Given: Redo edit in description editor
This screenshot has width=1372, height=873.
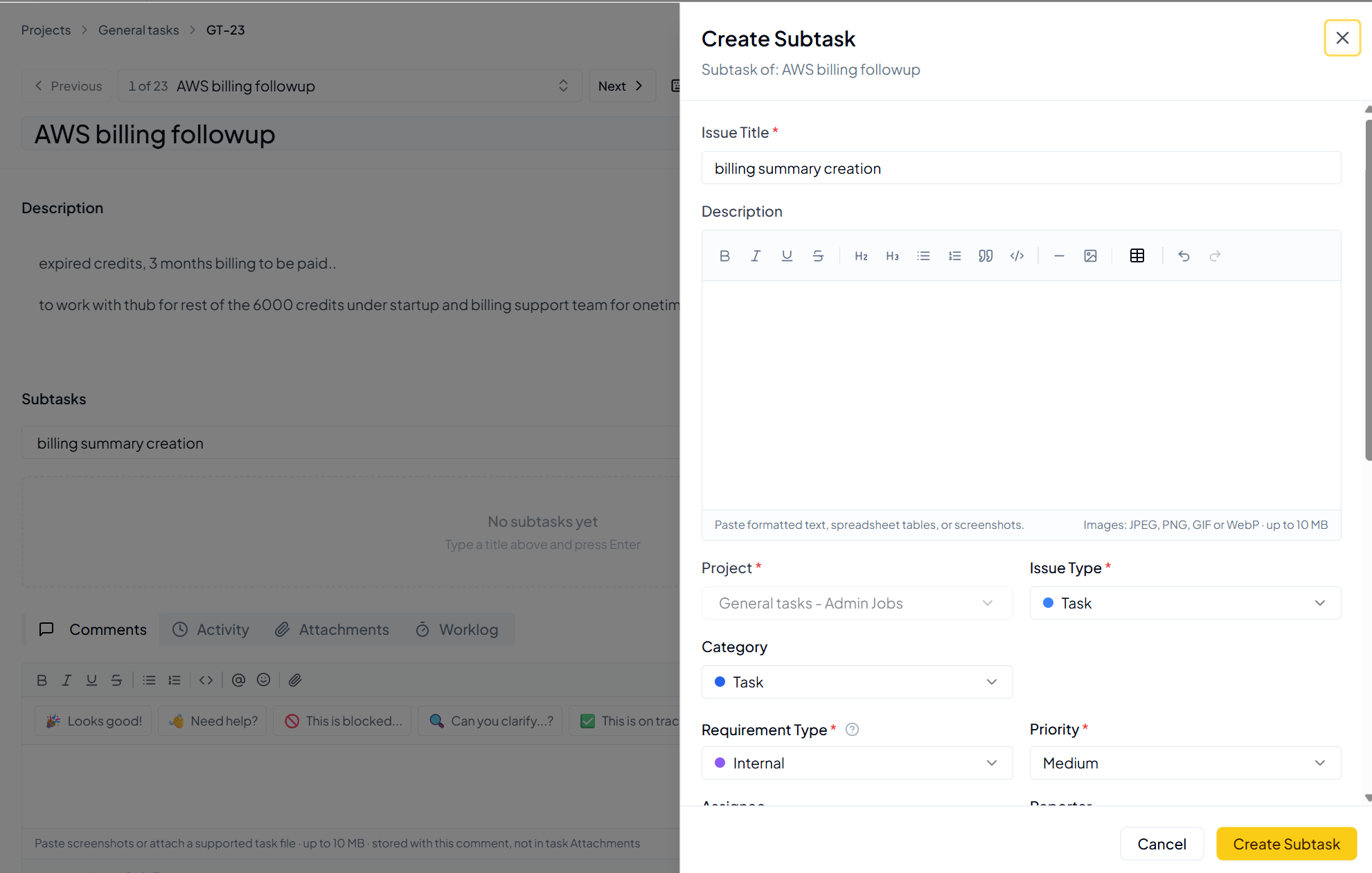Looking at the screenshot, I should (x=1215, y=256).
